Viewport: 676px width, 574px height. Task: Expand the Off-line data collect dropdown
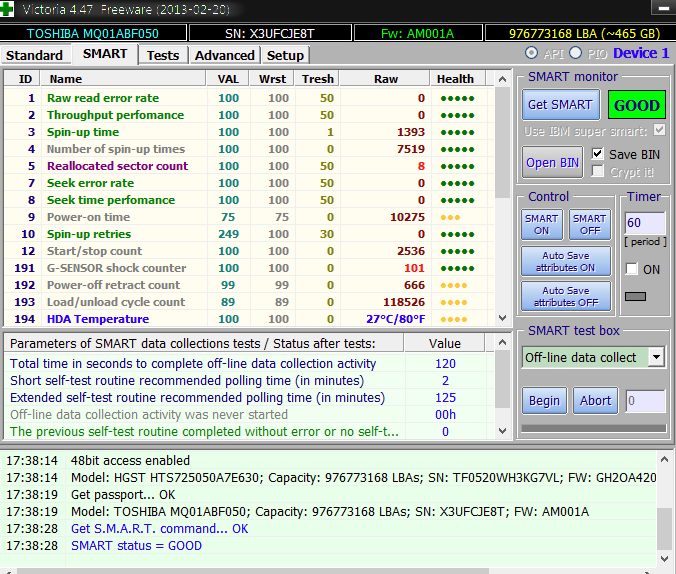[x=656, y=357]
